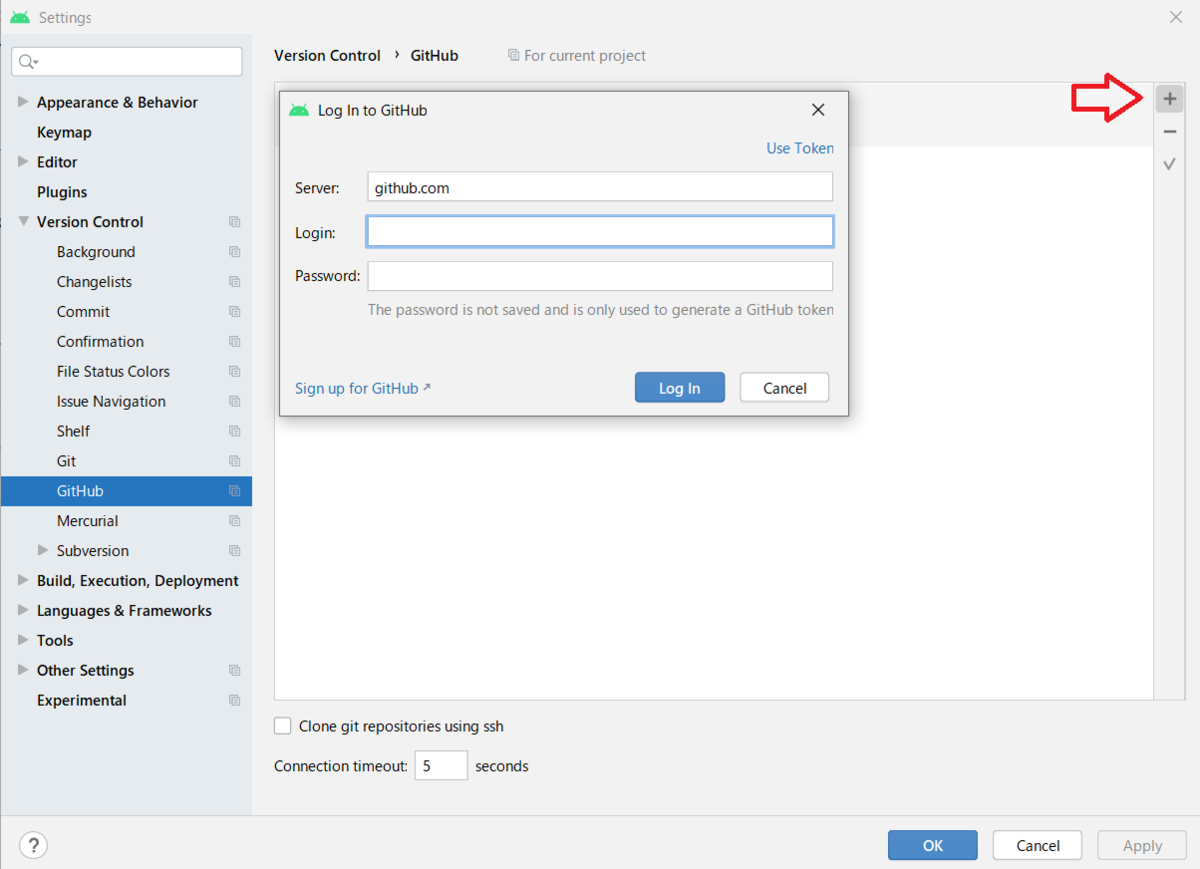The image size is (1200, 869).
Task: Click project-level icon beside Changelists
Action: tap(235, 282)
